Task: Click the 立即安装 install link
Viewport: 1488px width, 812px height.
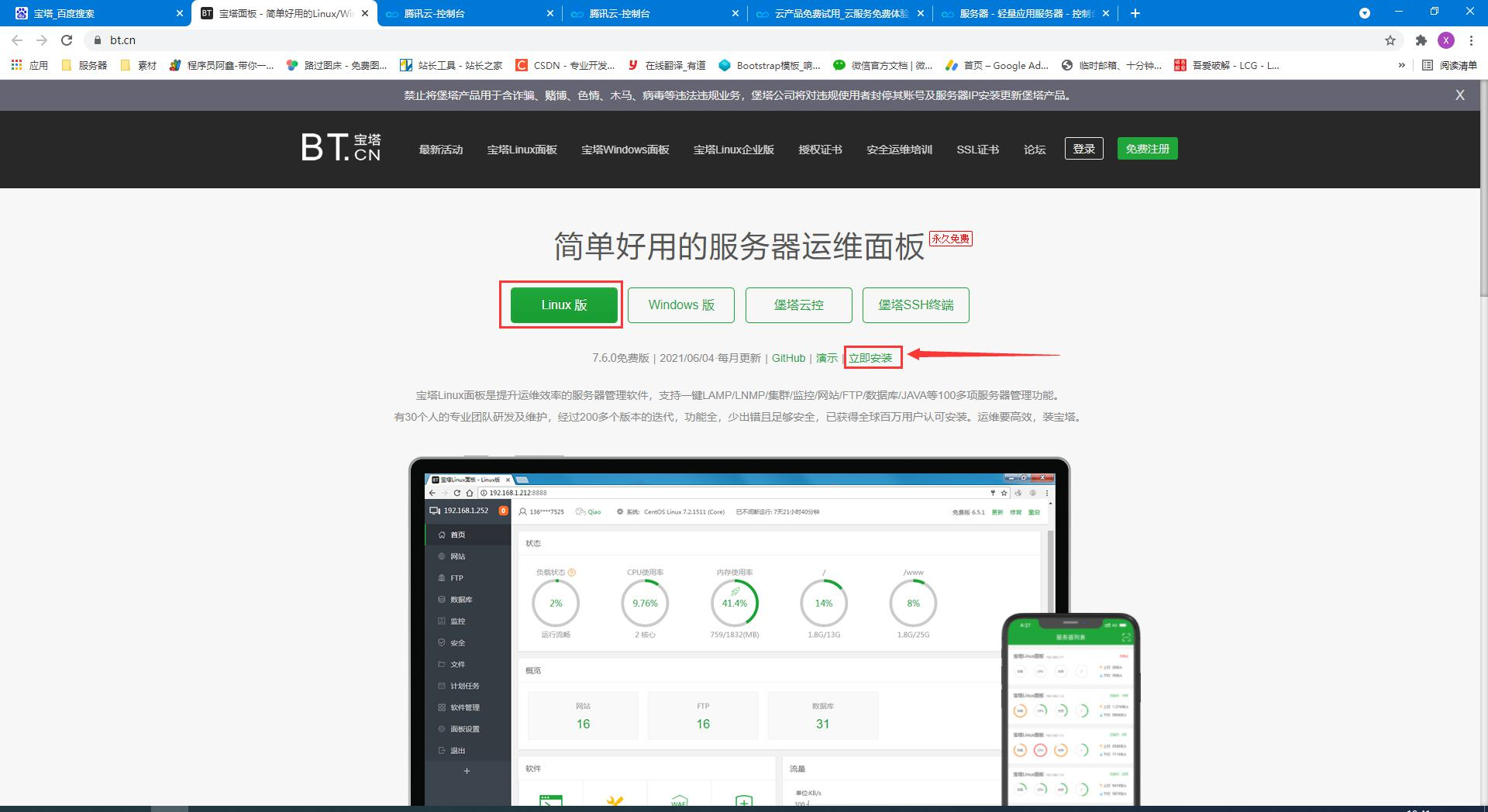Action: (870, 358)
